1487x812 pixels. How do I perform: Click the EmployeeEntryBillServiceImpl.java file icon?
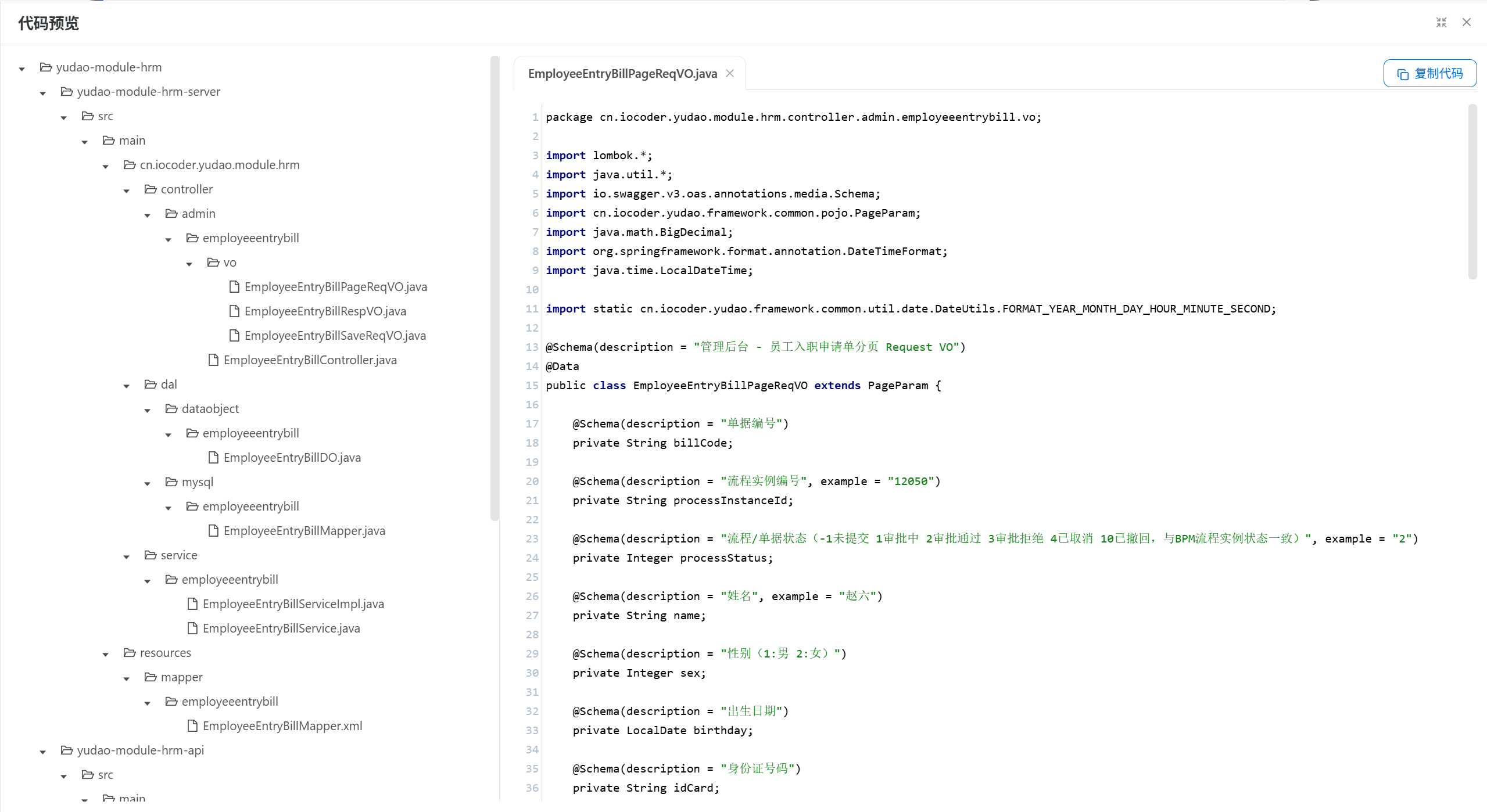(x=192, y=604)
